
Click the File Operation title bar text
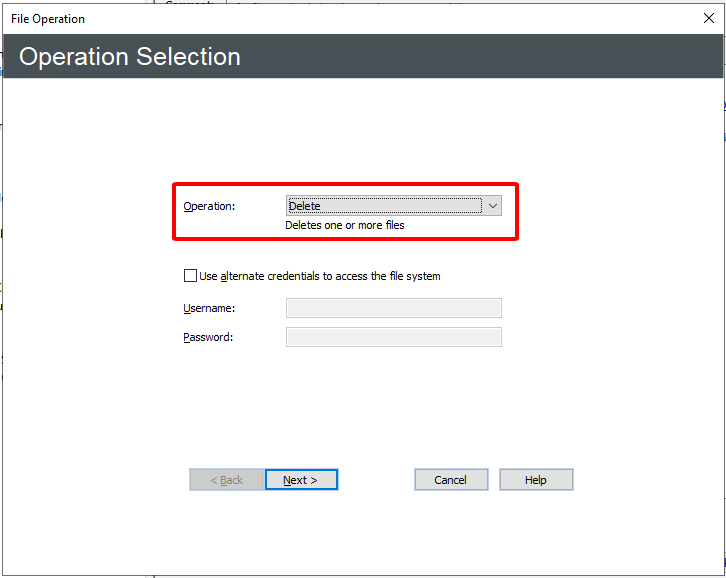point(48,19)
